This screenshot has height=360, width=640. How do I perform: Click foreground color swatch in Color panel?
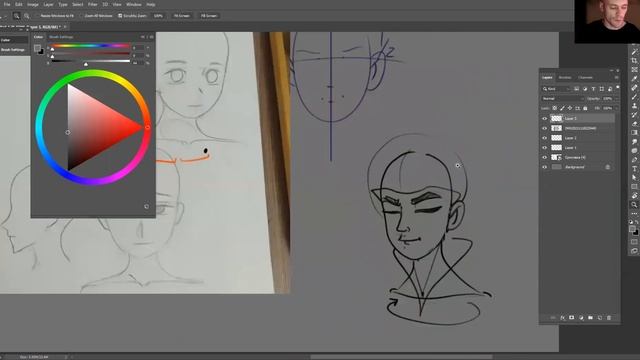(x=37, y=48)
